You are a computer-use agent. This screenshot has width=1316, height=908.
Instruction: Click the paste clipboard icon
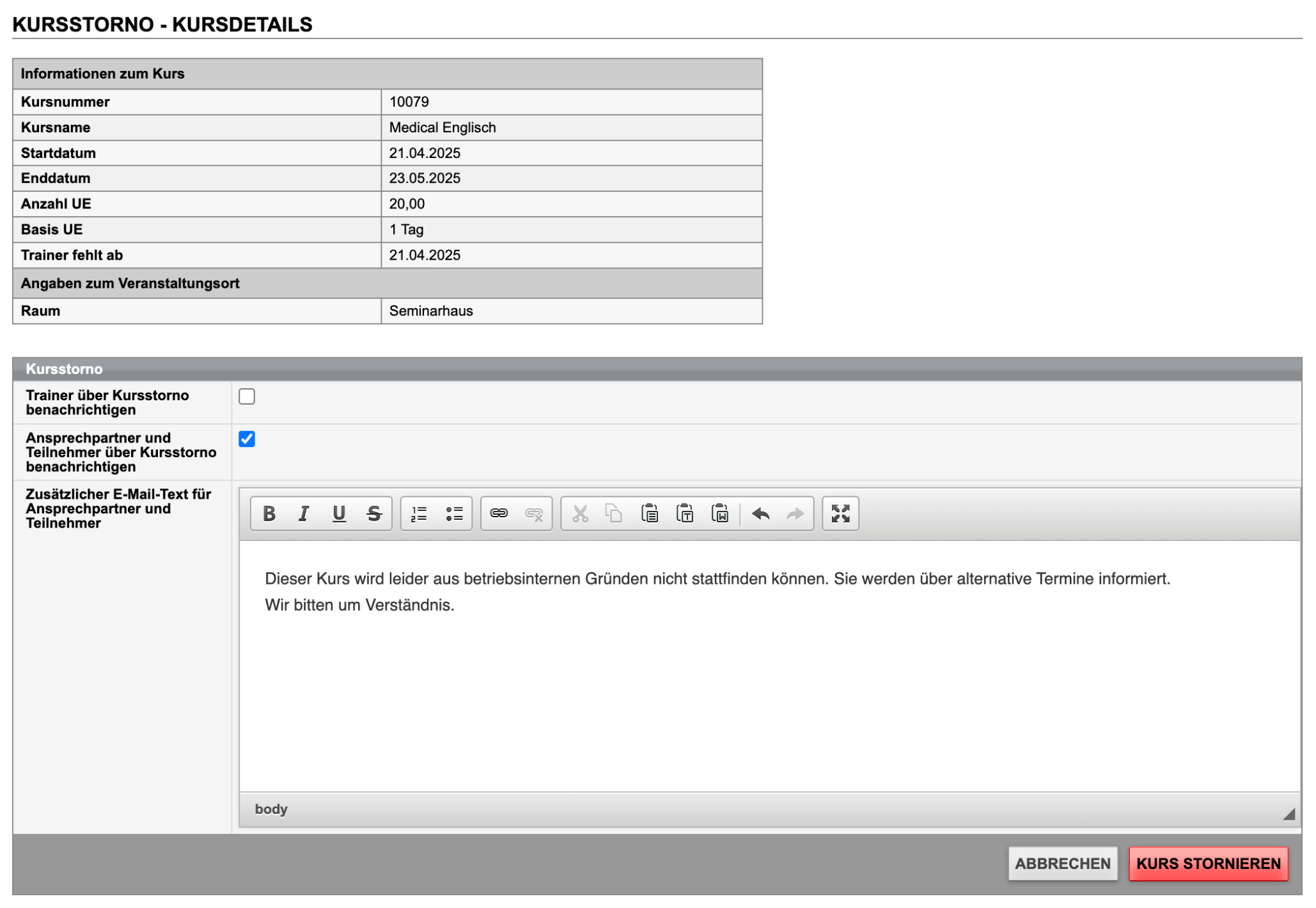[650, 513]
